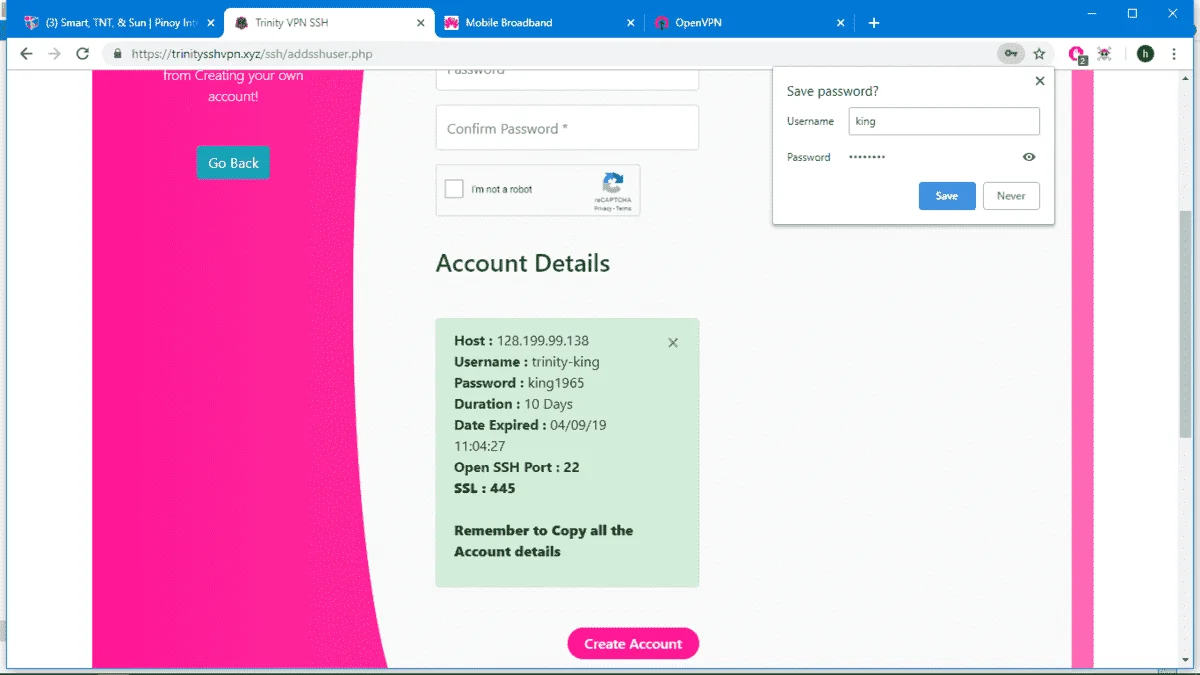Click the Confirm Password field

coord(567,128)
